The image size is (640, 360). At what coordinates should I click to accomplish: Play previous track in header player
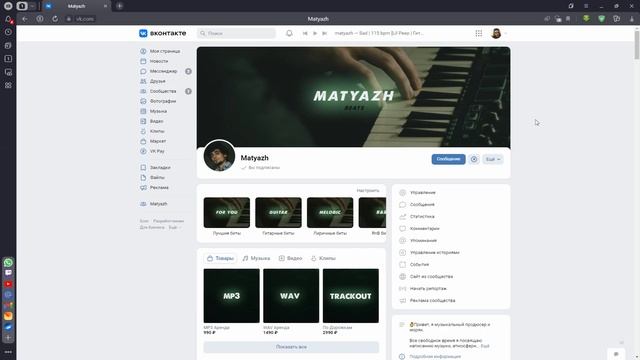pos(305,33)
